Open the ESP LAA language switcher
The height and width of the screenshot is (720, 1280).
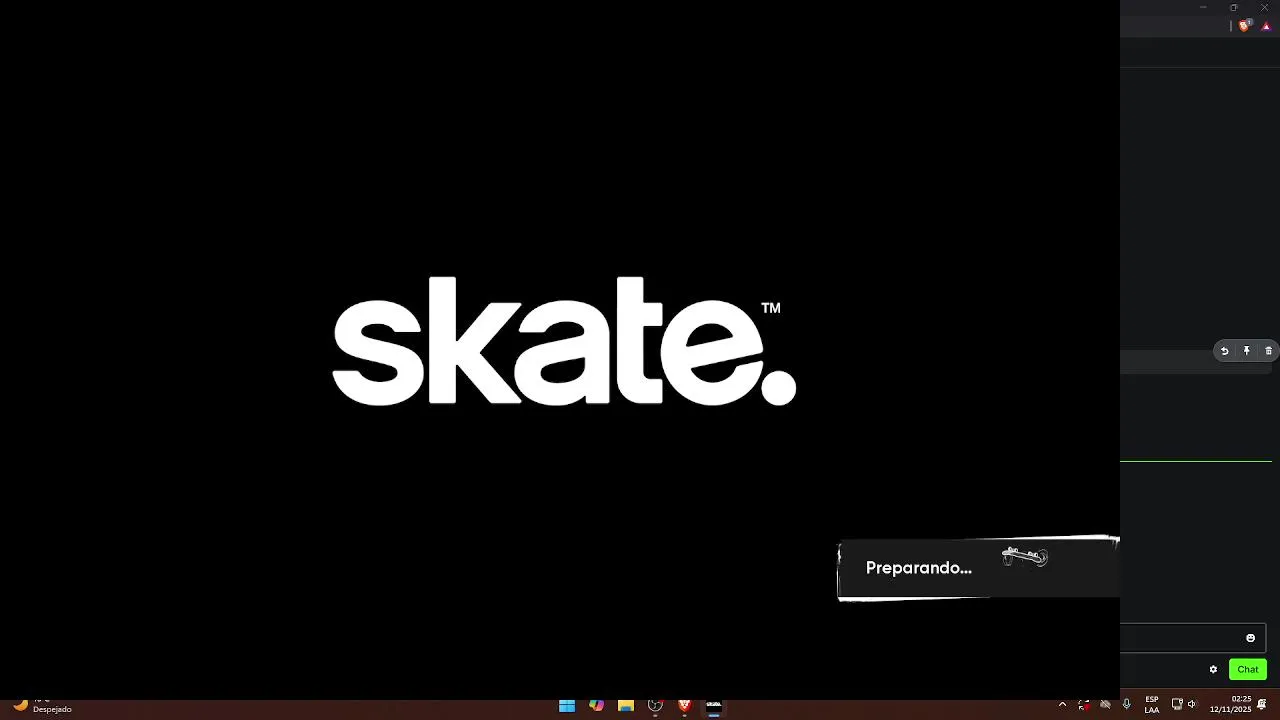click(x=1152, y=705)
